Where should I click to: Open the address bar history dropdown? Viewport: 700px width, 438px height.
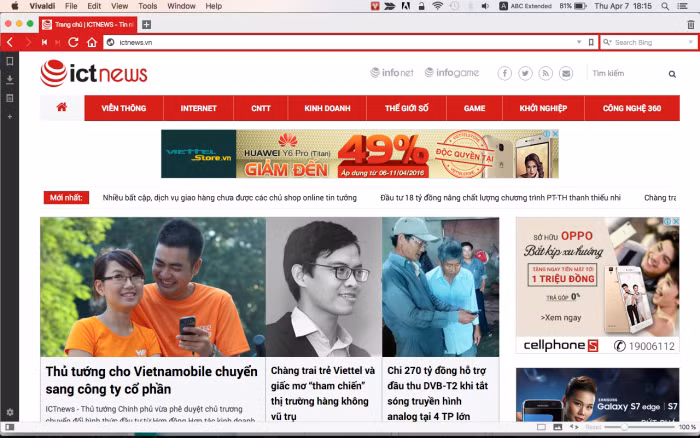[x=579, y=42]
